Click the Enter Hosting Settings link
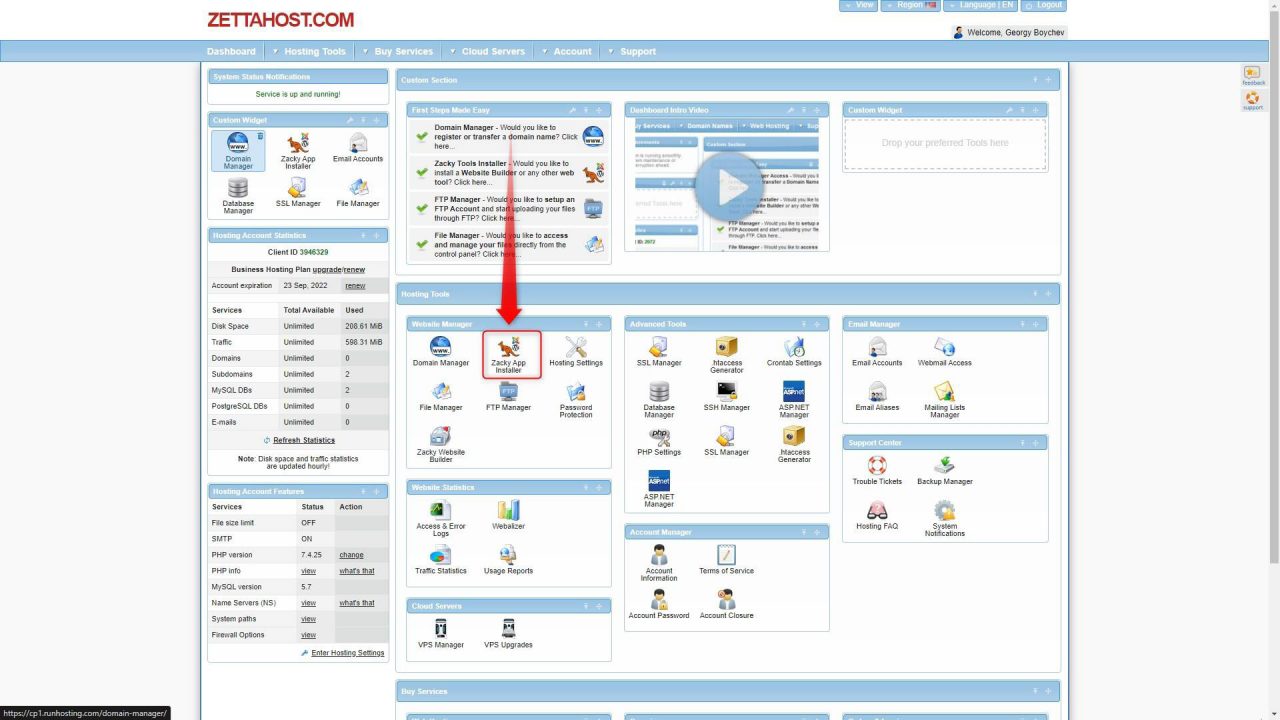 click(347, 653)
